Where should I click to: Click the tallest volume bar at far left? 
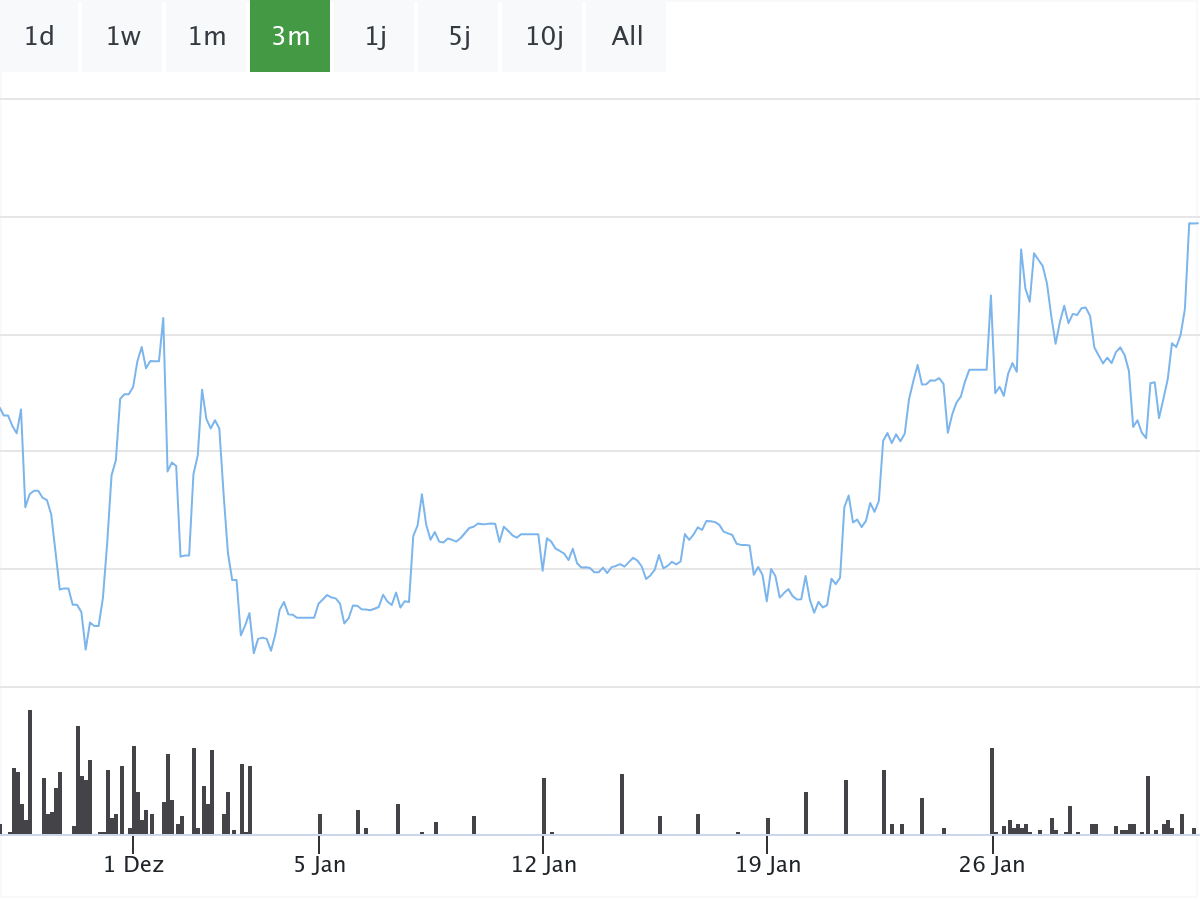coord(30,771)
